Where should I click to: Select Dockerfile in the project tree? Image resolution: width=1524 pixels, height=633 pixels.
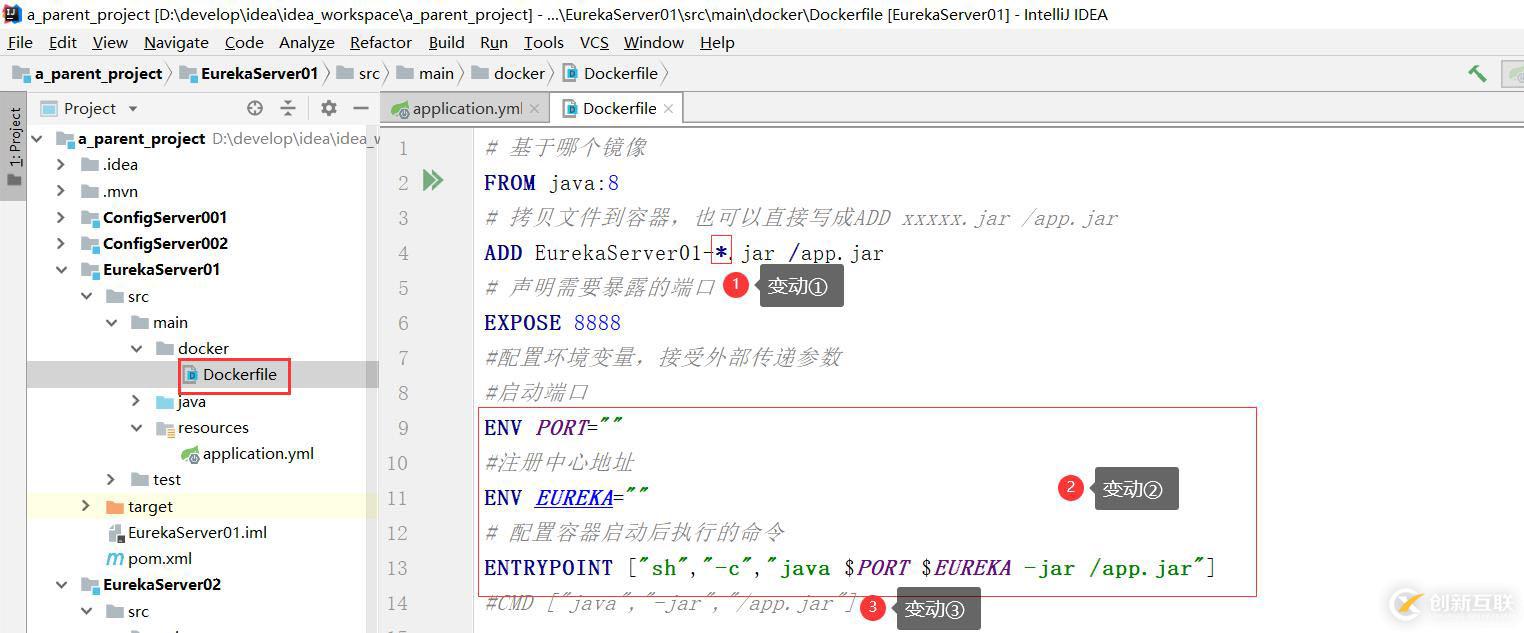pos(239,374)
